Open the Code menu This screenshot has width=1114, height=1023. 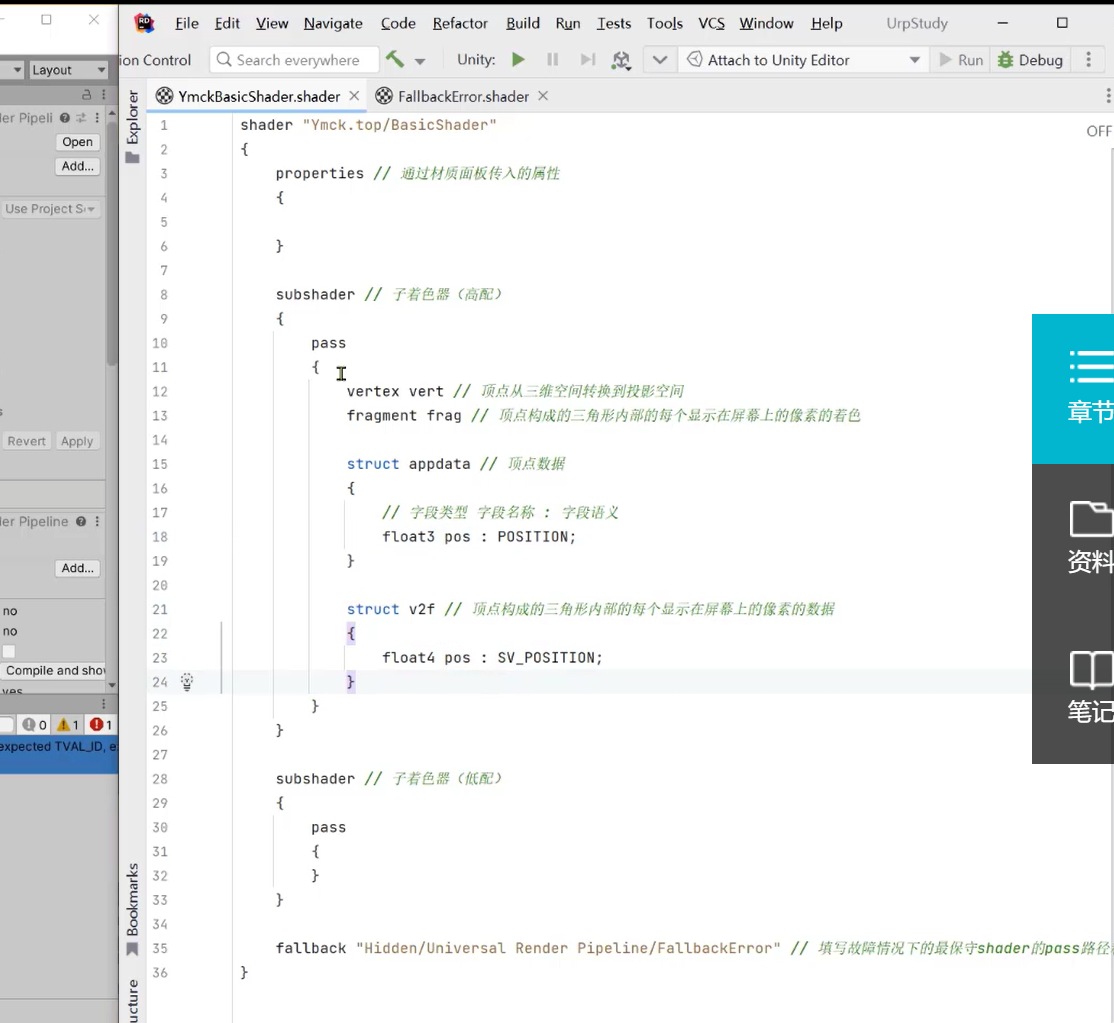398,23
